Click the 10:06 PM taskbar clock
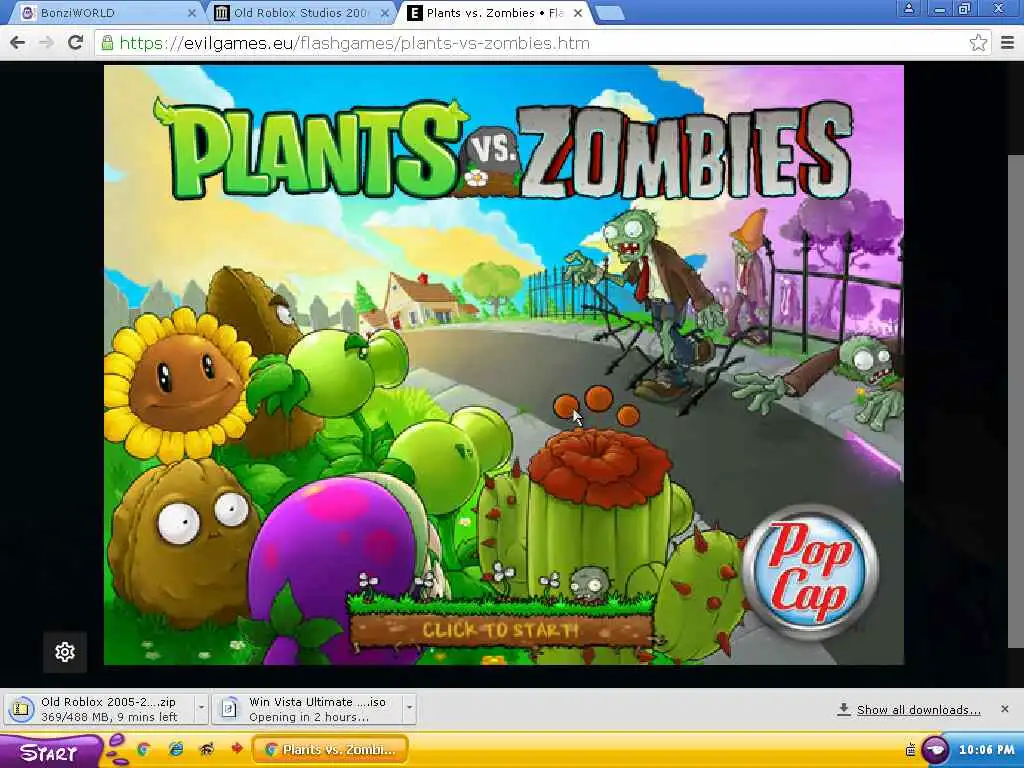This screenshot has width=1024, height=768. 987,750
